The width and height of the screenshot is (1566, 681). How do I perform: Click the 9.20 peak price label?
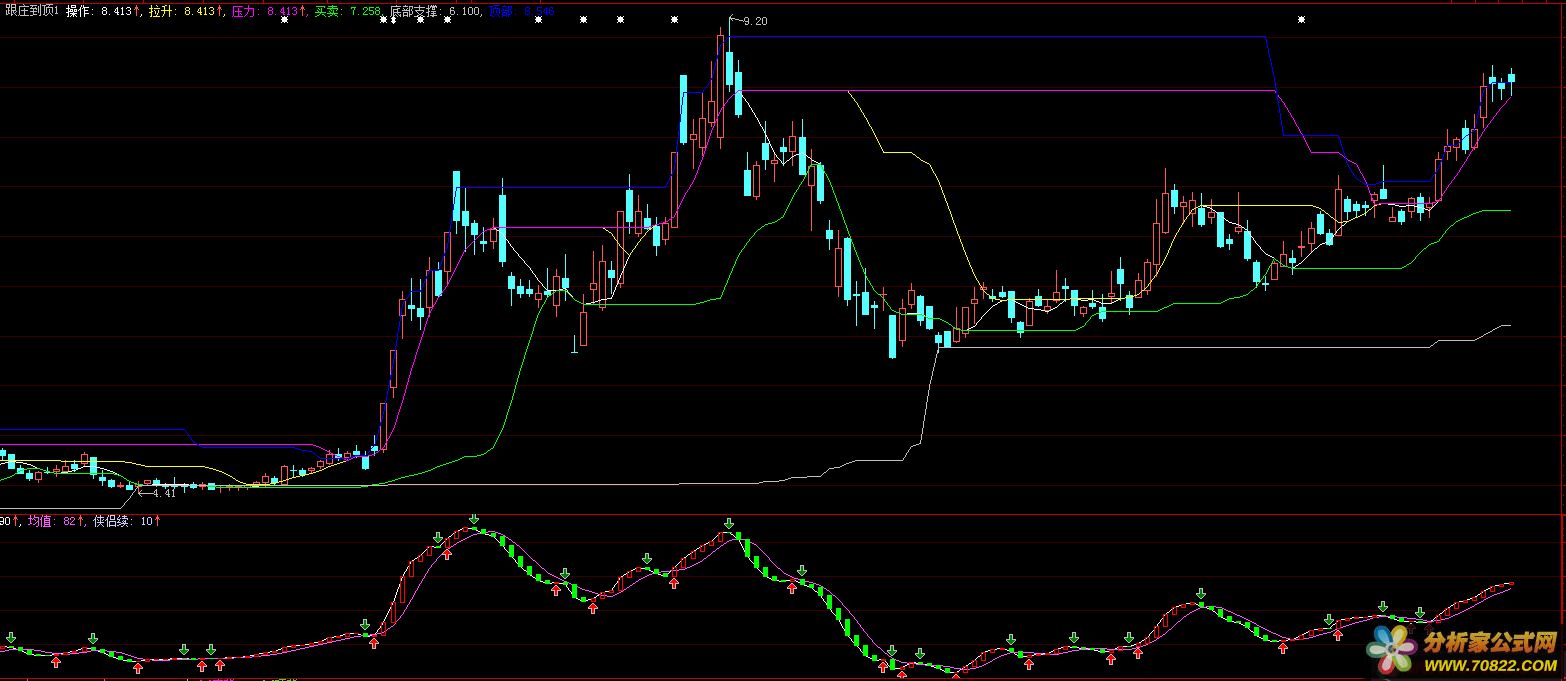(x=755, y=21)
